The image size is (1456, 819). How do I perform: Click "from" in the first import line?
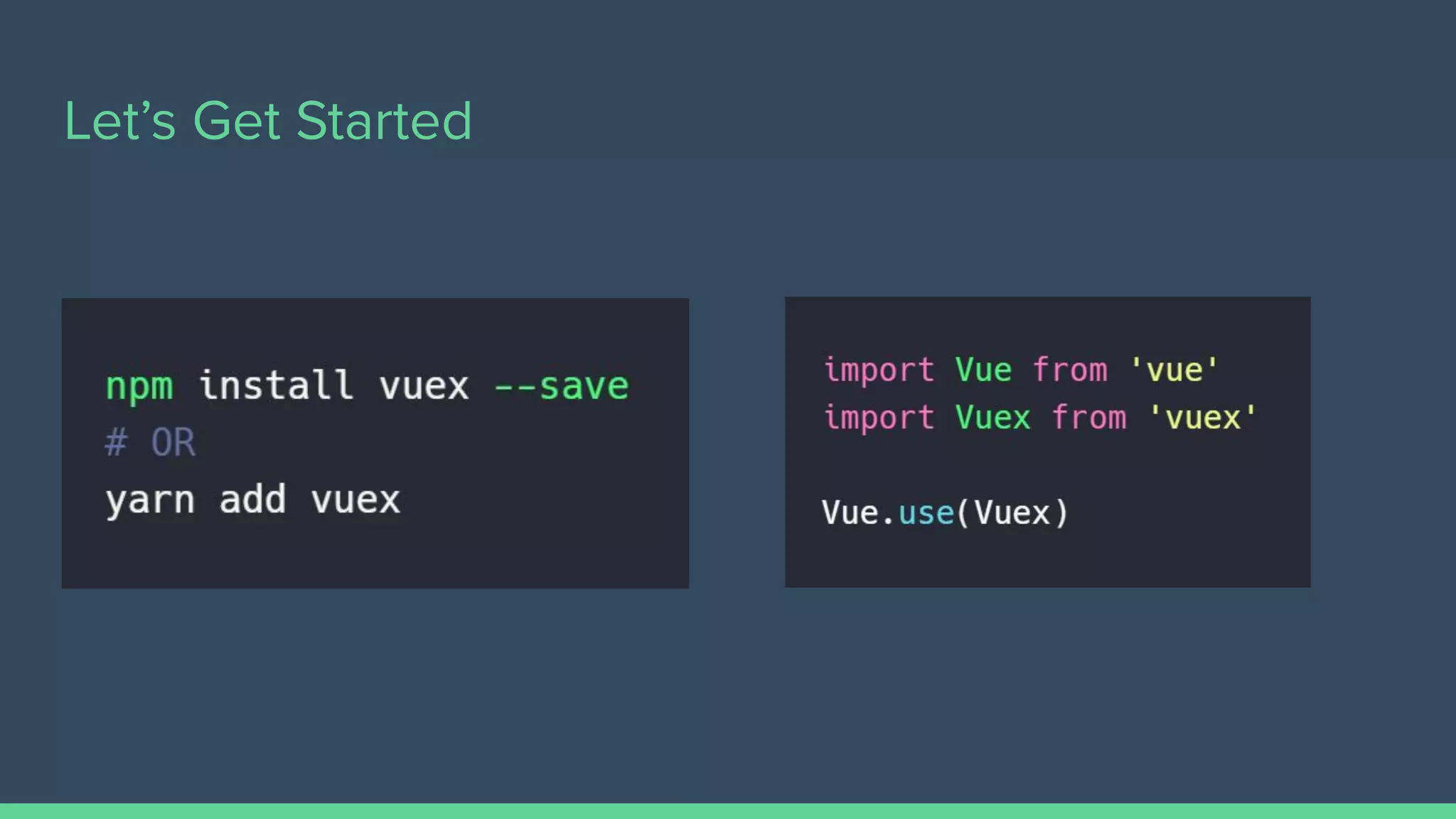(x=1070, y=370)
